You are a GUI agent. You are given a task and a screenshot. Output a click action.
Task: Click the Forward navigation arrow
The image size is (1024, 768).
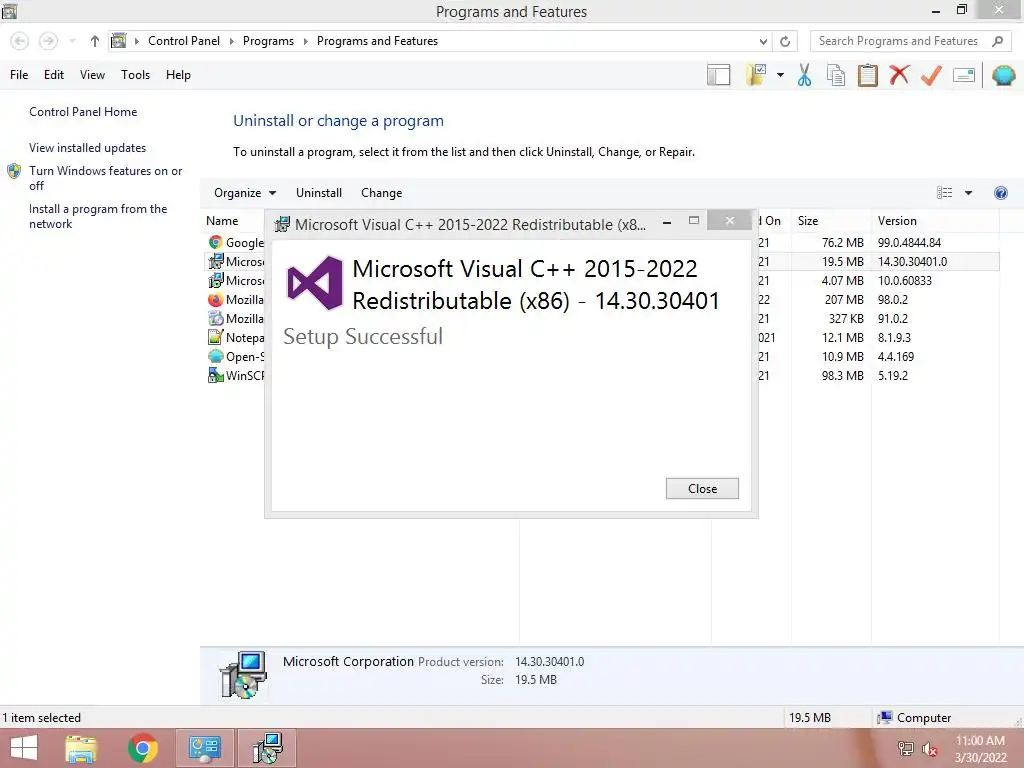click(48, 41)
